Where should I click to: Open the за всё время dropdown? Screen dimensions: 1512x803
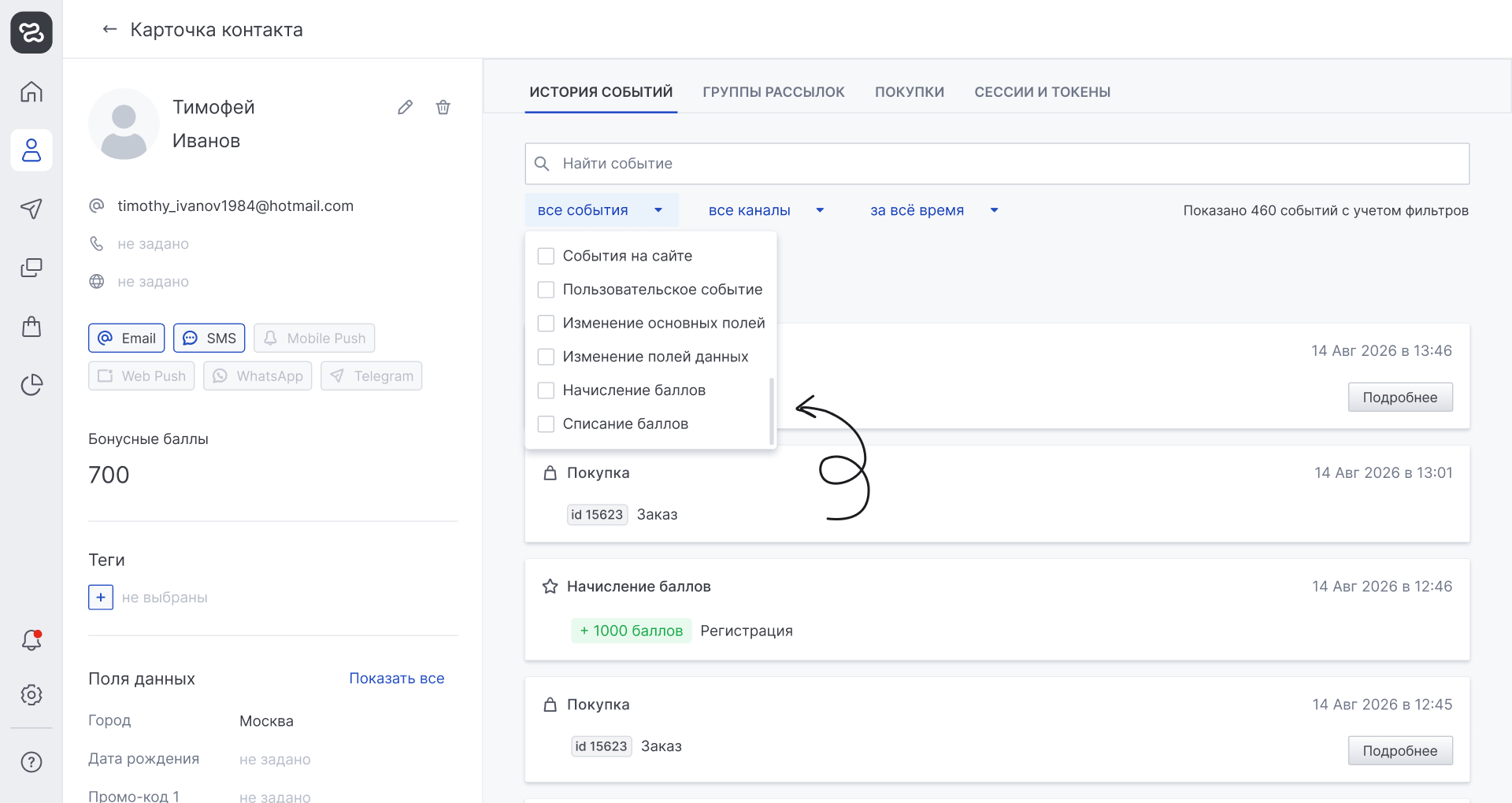coord(934,210)
